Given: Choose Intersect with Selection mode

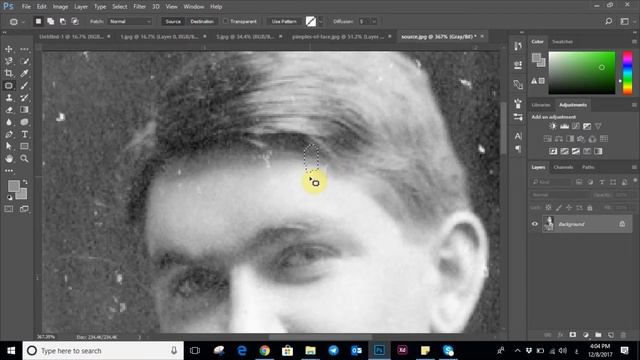Looking at the screenshot, I should [x=75, y=21].
